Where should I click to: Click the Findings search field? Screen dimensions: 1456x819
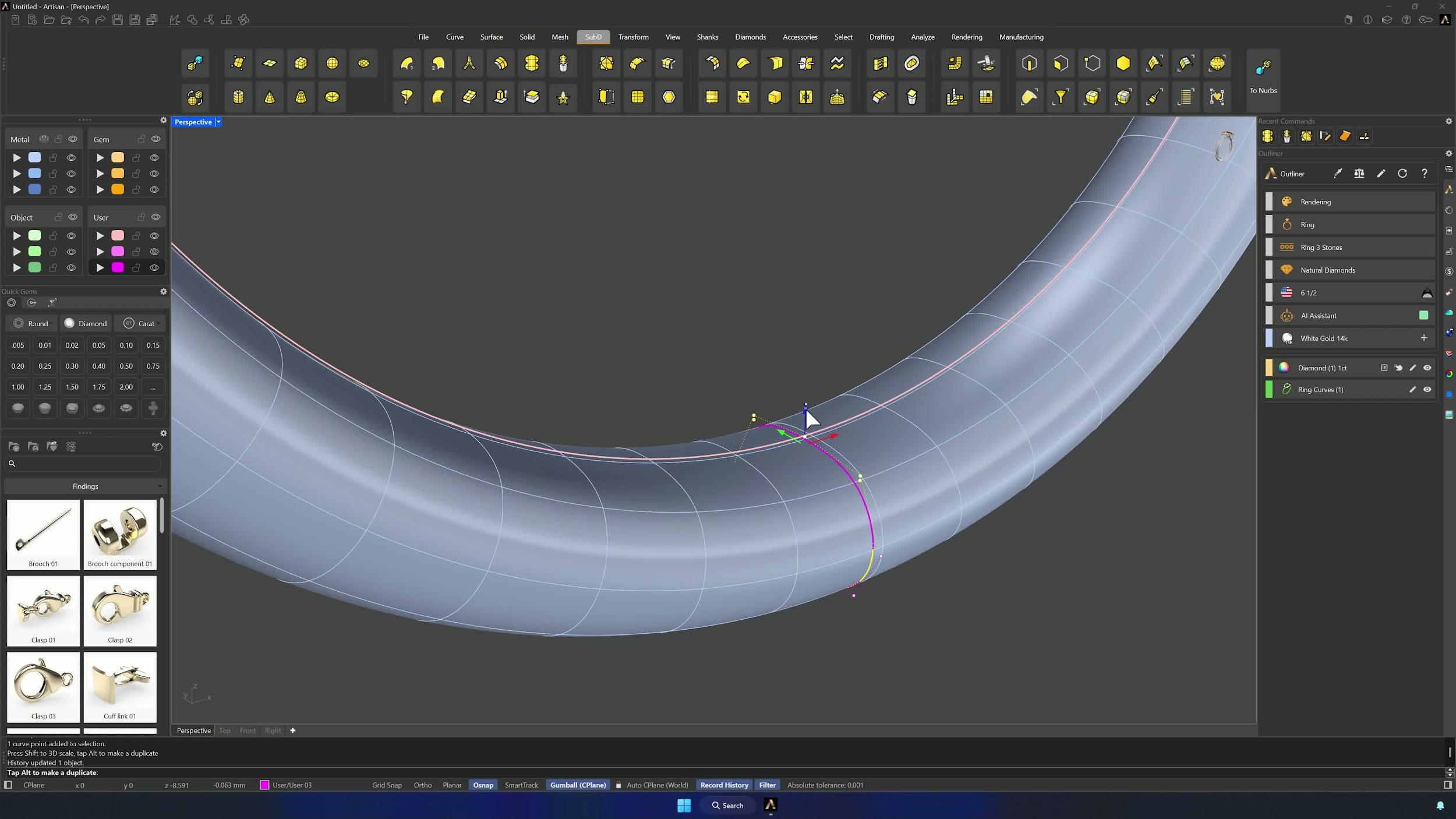coord(83,464)
